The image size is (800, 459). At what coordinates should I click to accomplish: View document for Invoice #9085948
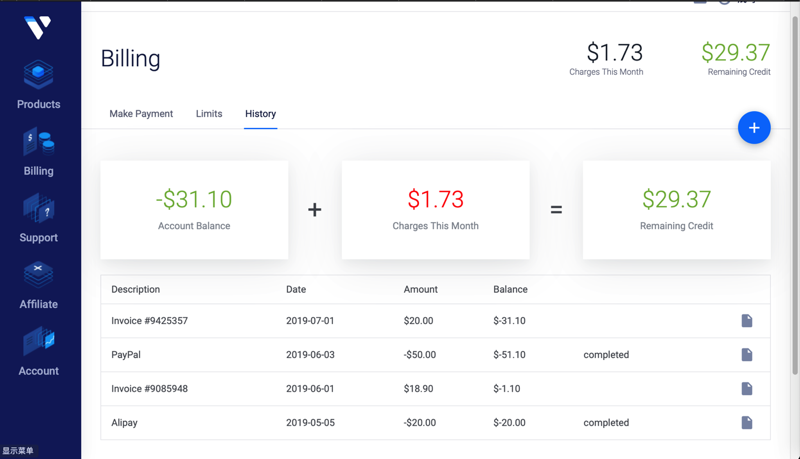747,389
